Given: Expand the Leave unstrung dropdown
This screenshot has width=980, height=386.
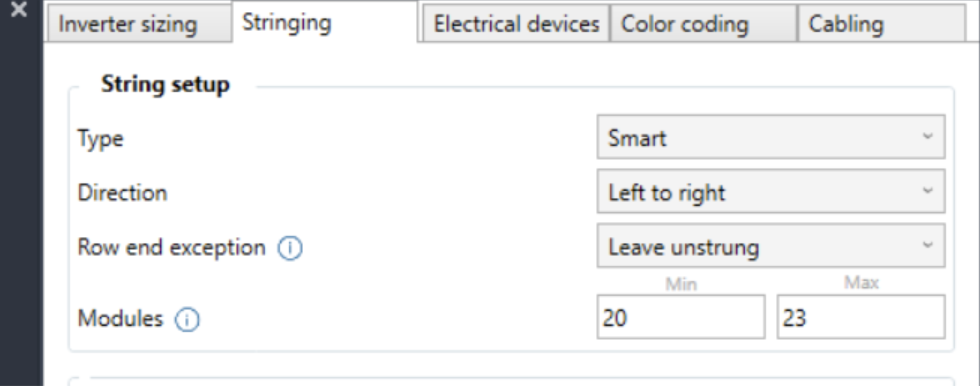Looking at the screenshot, I should click(771, 245).
